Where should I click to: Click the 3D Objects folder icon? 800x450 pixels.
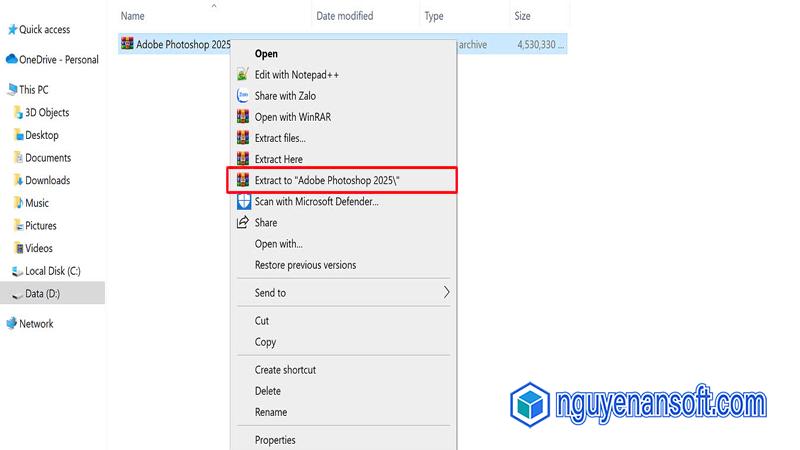click(x=18, y=112)
